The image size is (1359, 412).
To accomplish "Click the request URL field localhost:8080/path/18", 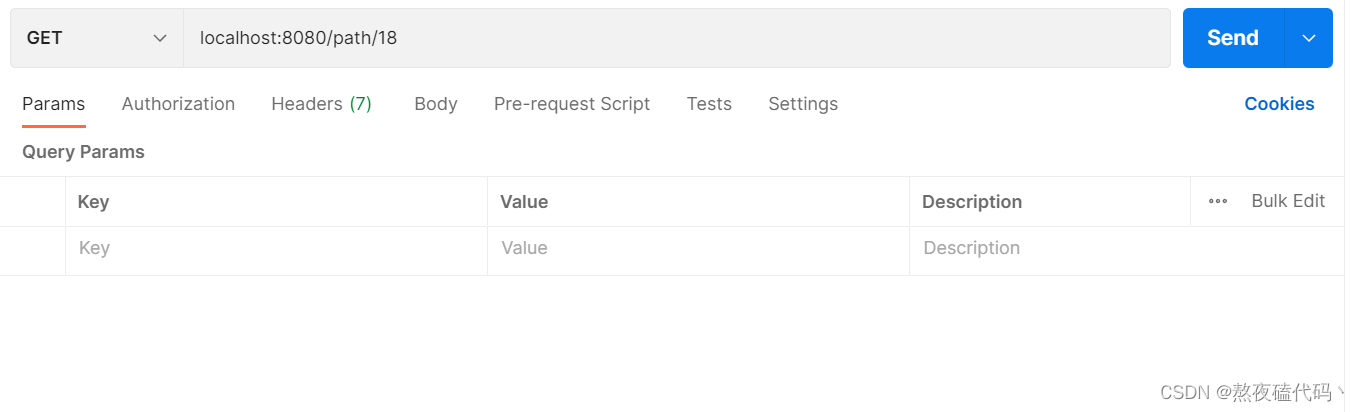I will [x=676, y=38].
